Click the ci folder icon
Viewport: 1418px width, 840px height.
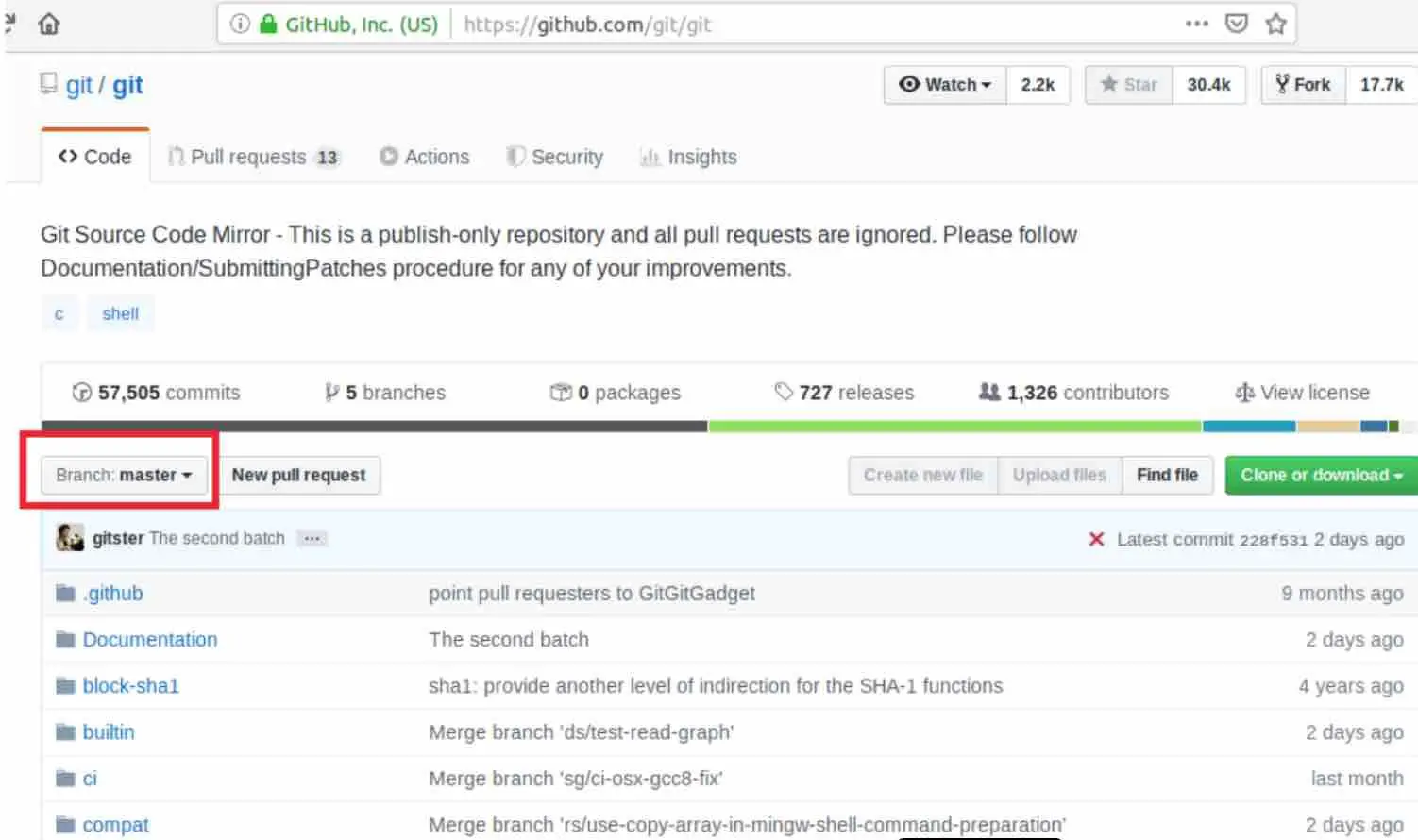click(x=65, y=778)
